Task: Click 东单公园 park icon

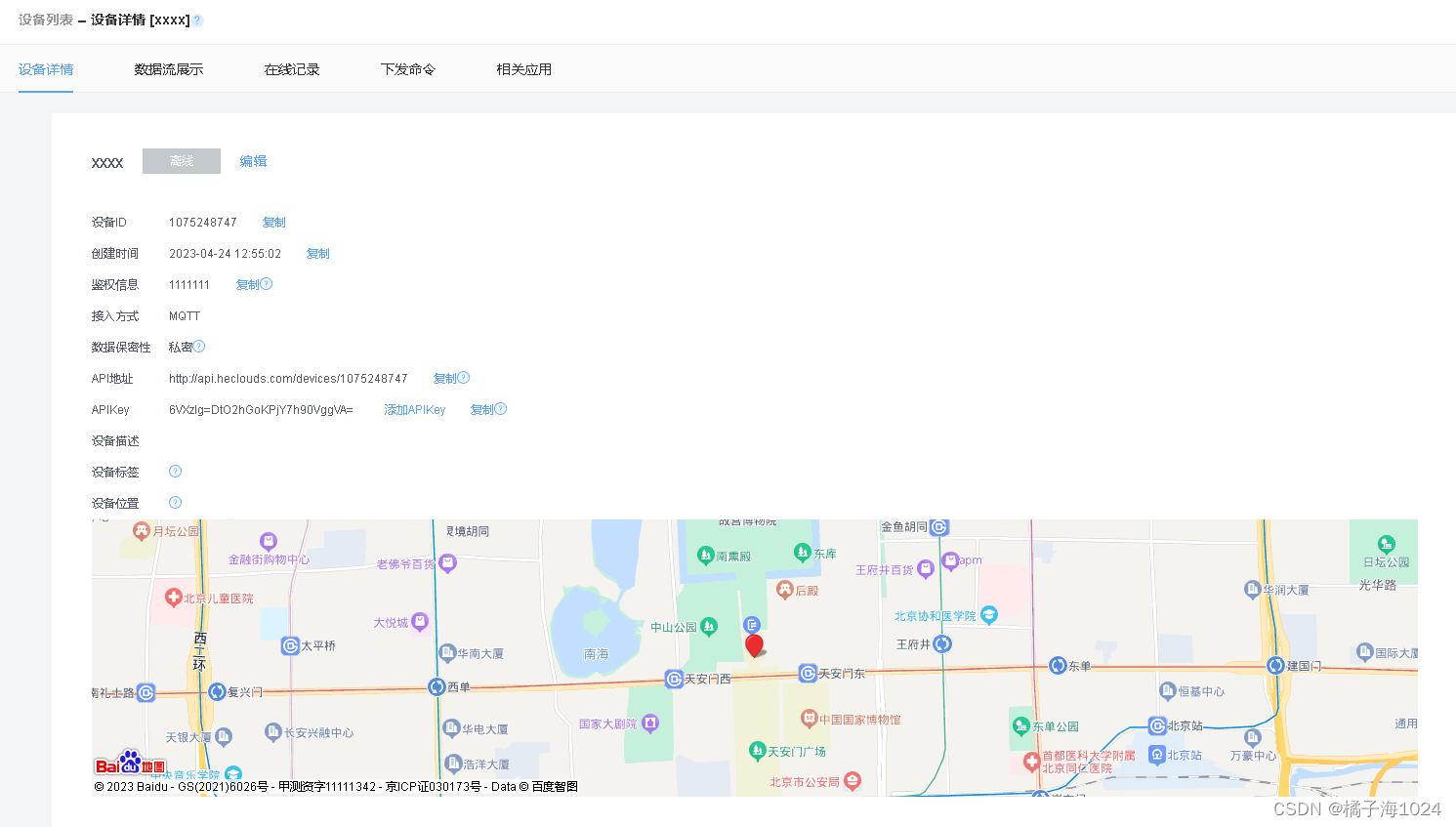Action: pos(1021,725)
